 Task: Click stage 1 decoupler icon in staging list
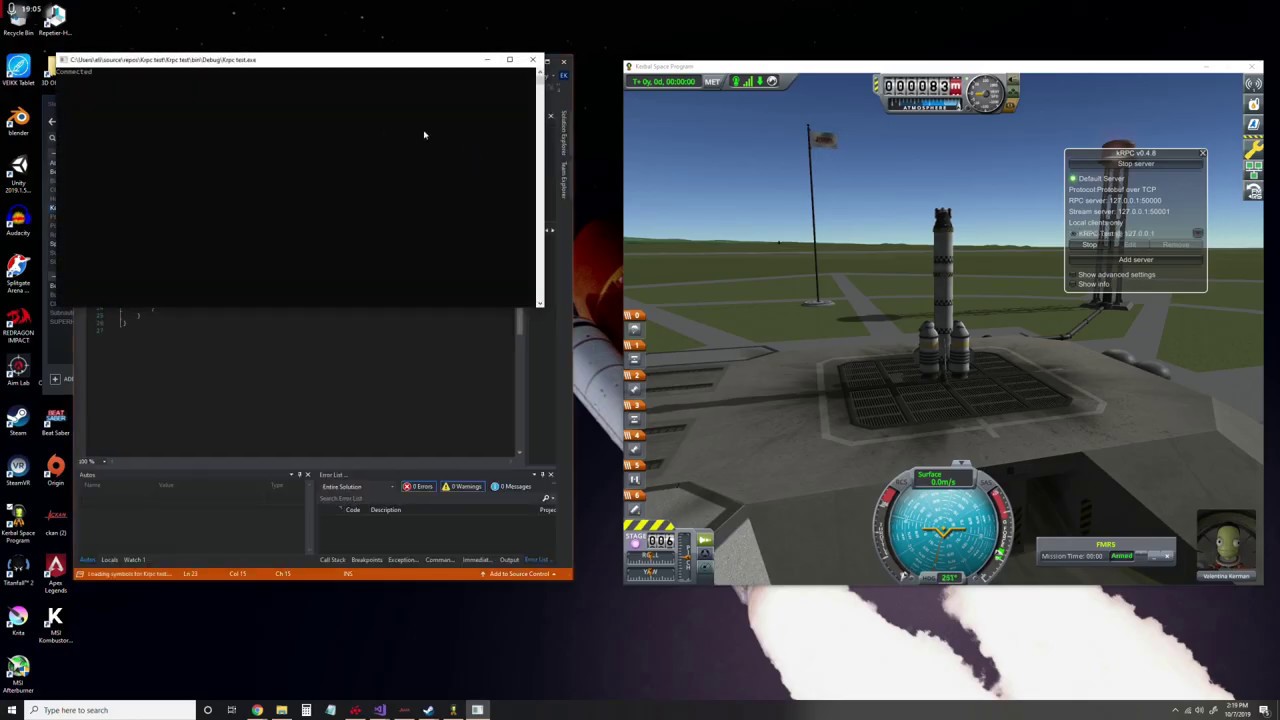[634, 359]
